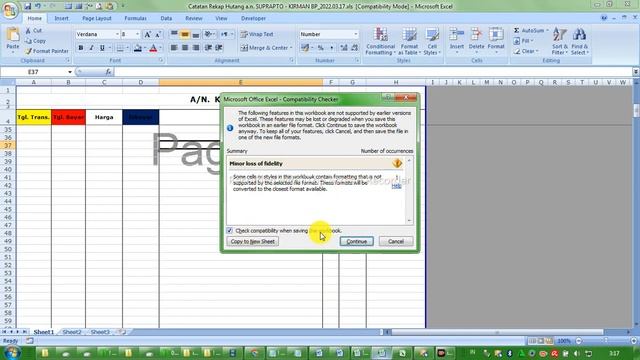Increase font size with Grow Font
The height and width of the screenshot is (360, 640).
point(147,35)
